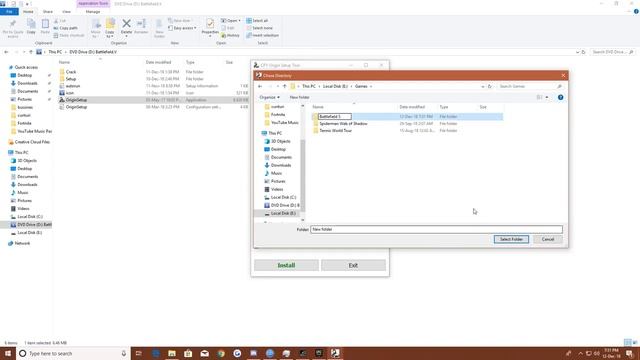Click the taskbar search box
The height and width of the screenshot is (360, 640).
tap(73, 353)
